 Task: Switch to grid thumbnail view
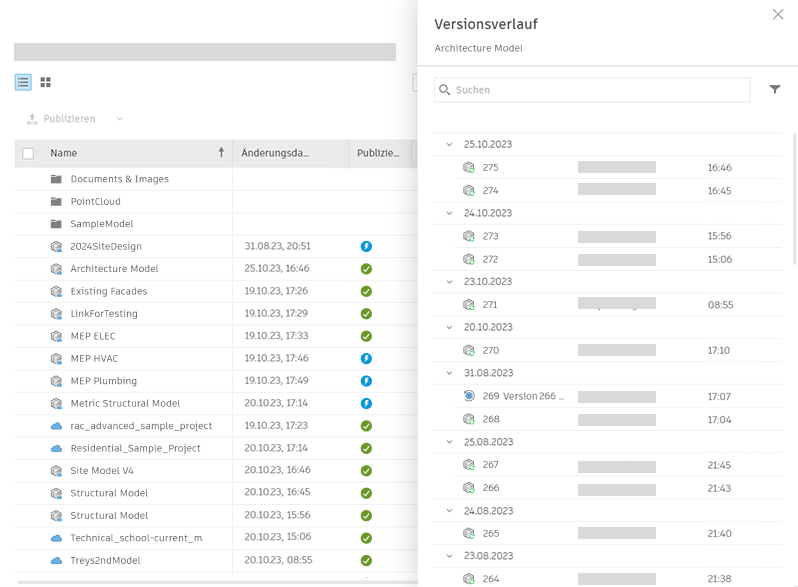46,82
